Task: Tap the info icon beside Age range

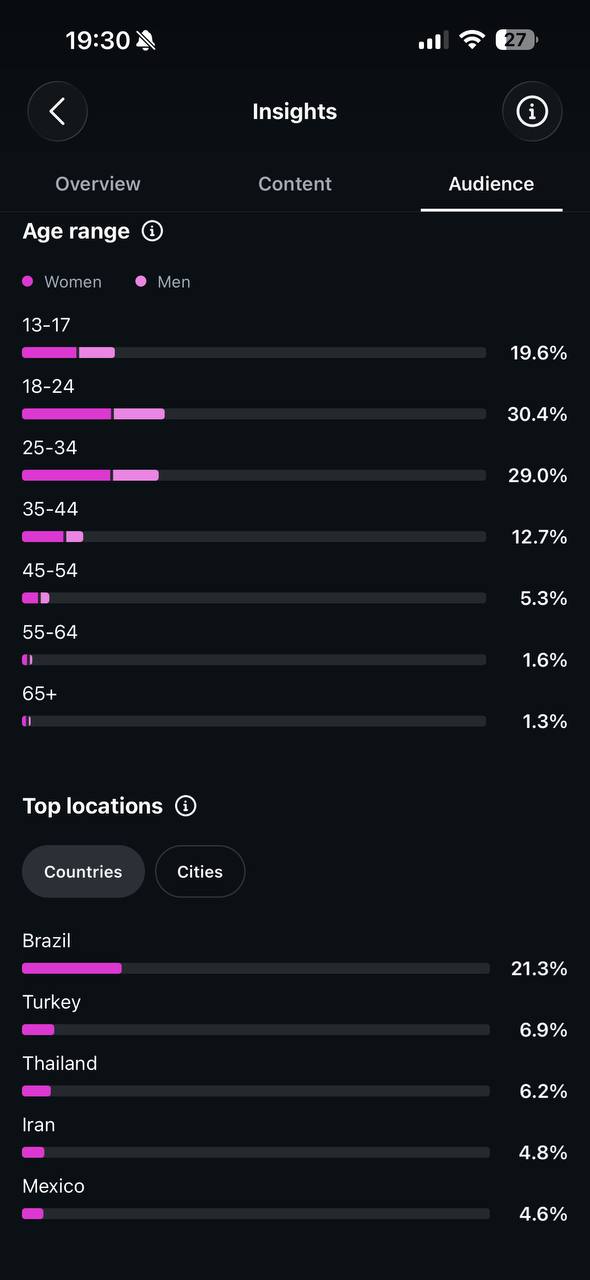Action: 152,231
